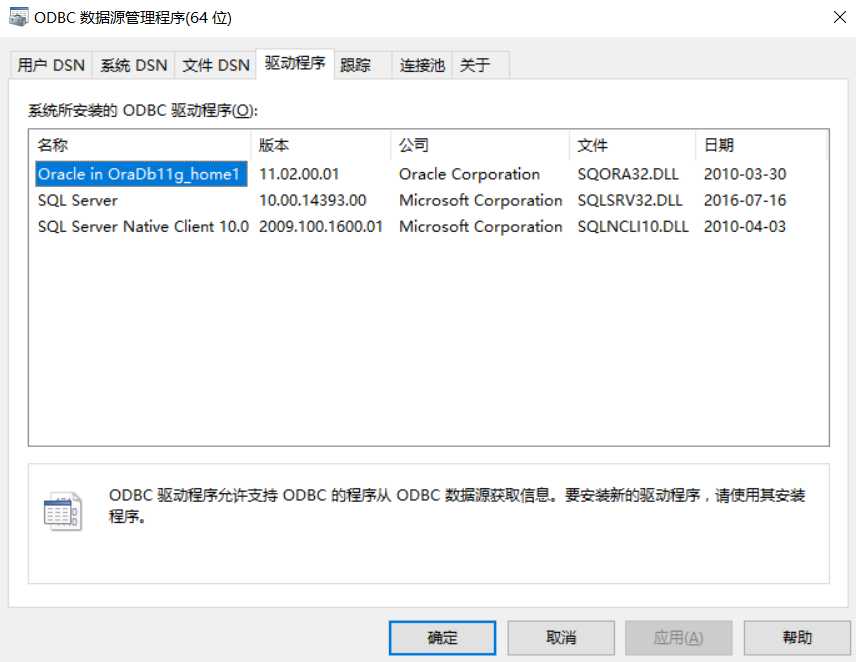This screenshot has width=856, height=662.
Task: Switch to the 用户 DSN tab
Action: point(51,65)
